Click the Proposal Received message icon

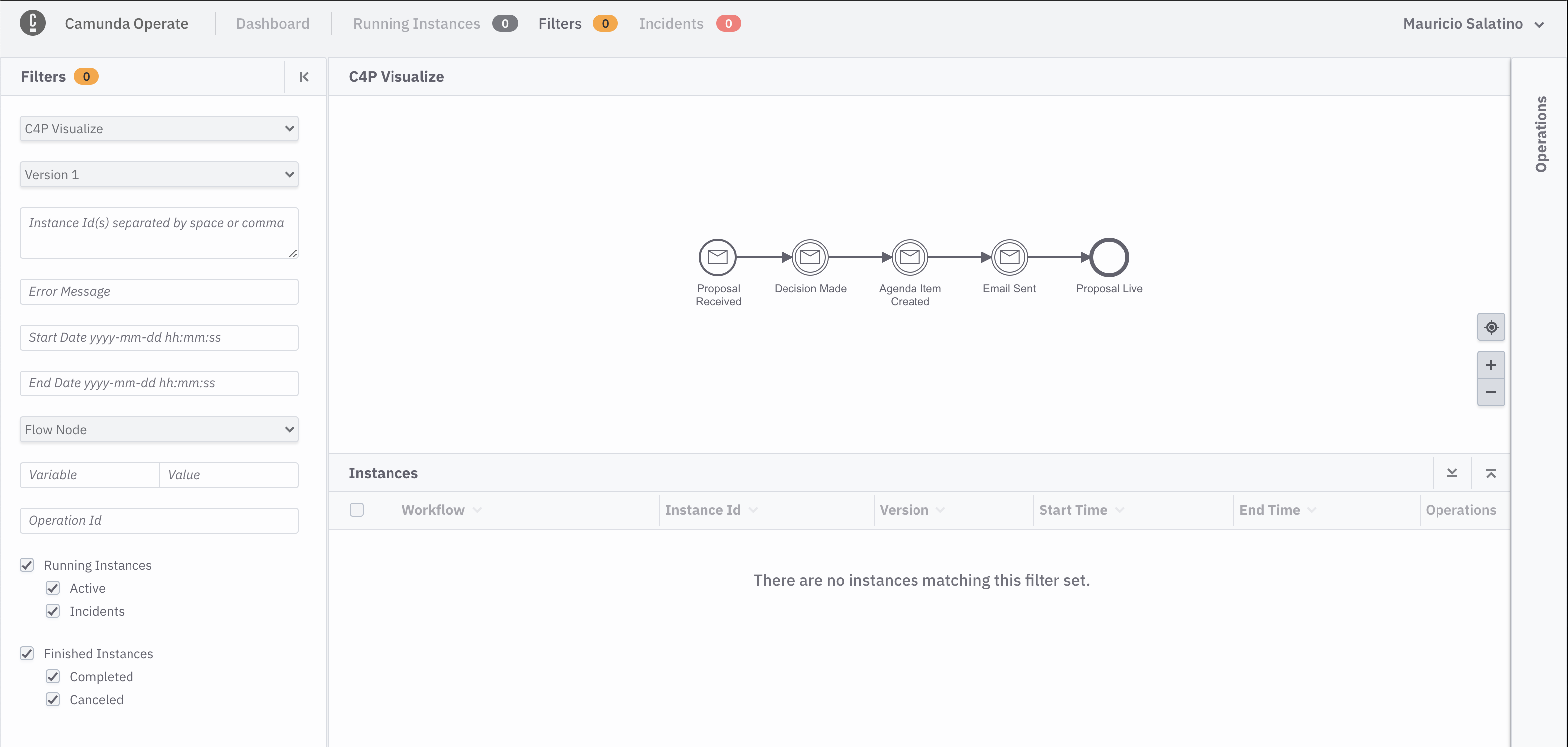(x=718, y=258)
